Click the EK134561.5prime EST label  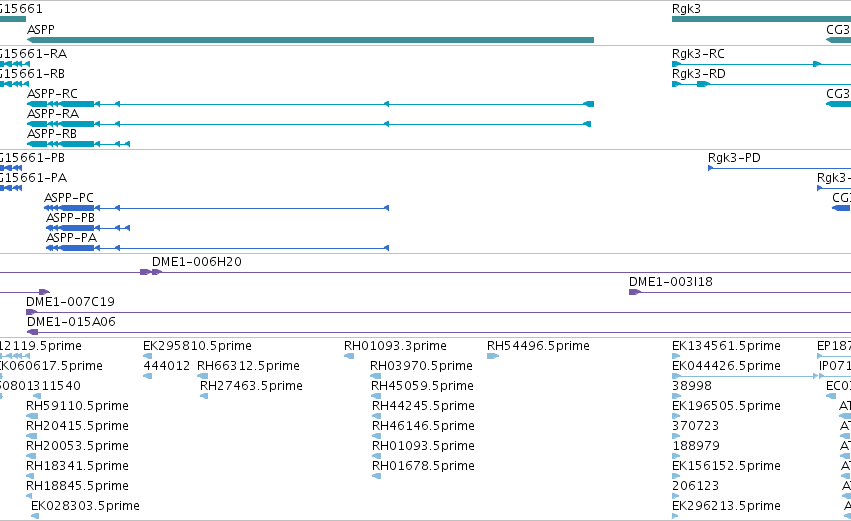726,346
